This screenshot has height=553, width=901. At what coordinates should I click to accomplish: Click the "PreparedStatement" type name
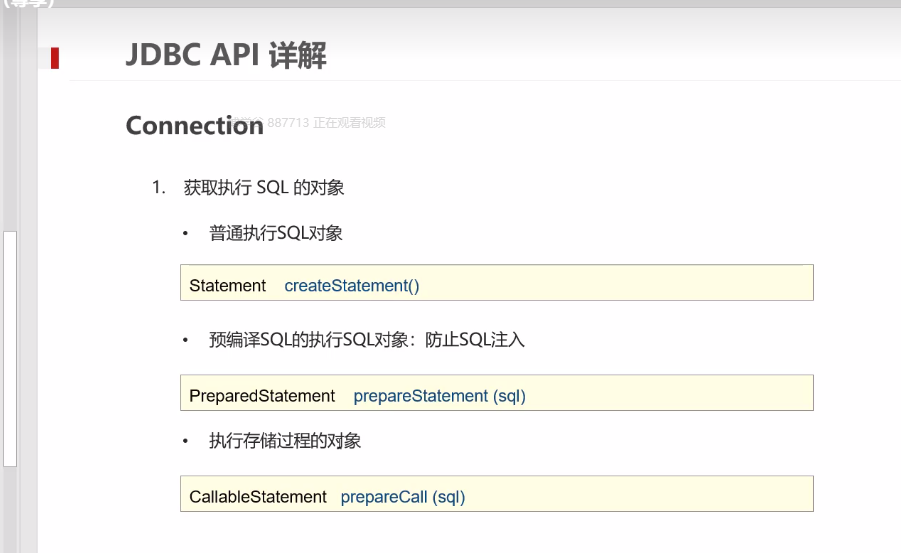click(x=262, y=396)
